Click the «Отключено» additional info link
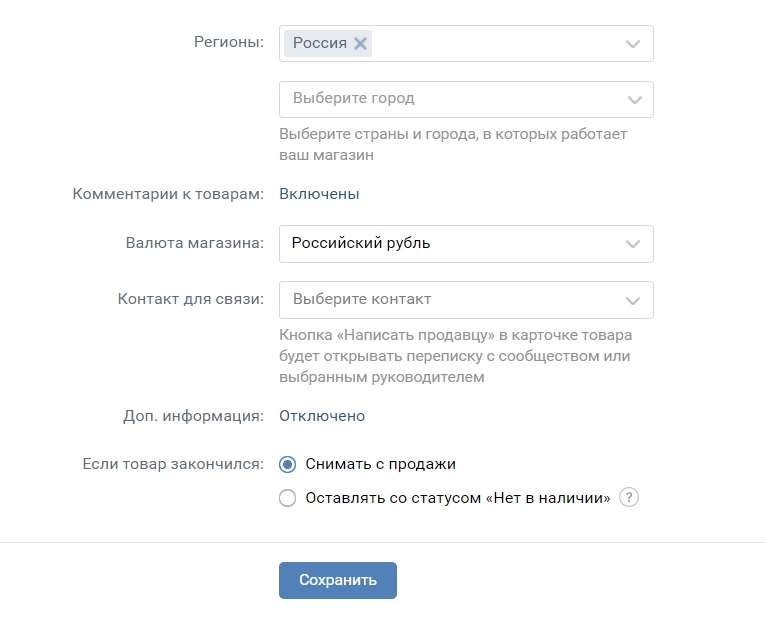Viewport: 765px width, 620px height. coord(322,416)
